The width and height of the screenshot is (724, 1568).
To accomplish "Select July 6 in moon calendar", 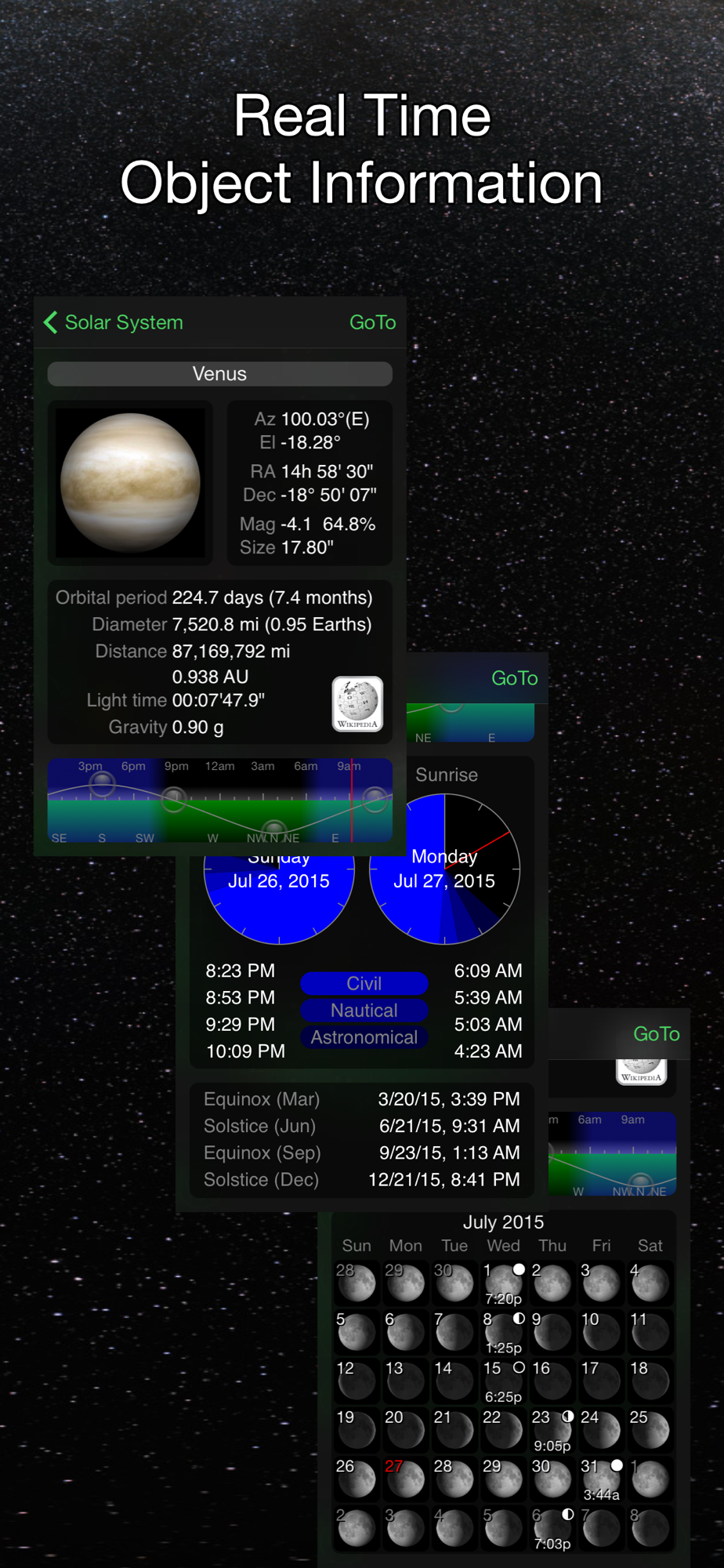I will [405, 1332].
